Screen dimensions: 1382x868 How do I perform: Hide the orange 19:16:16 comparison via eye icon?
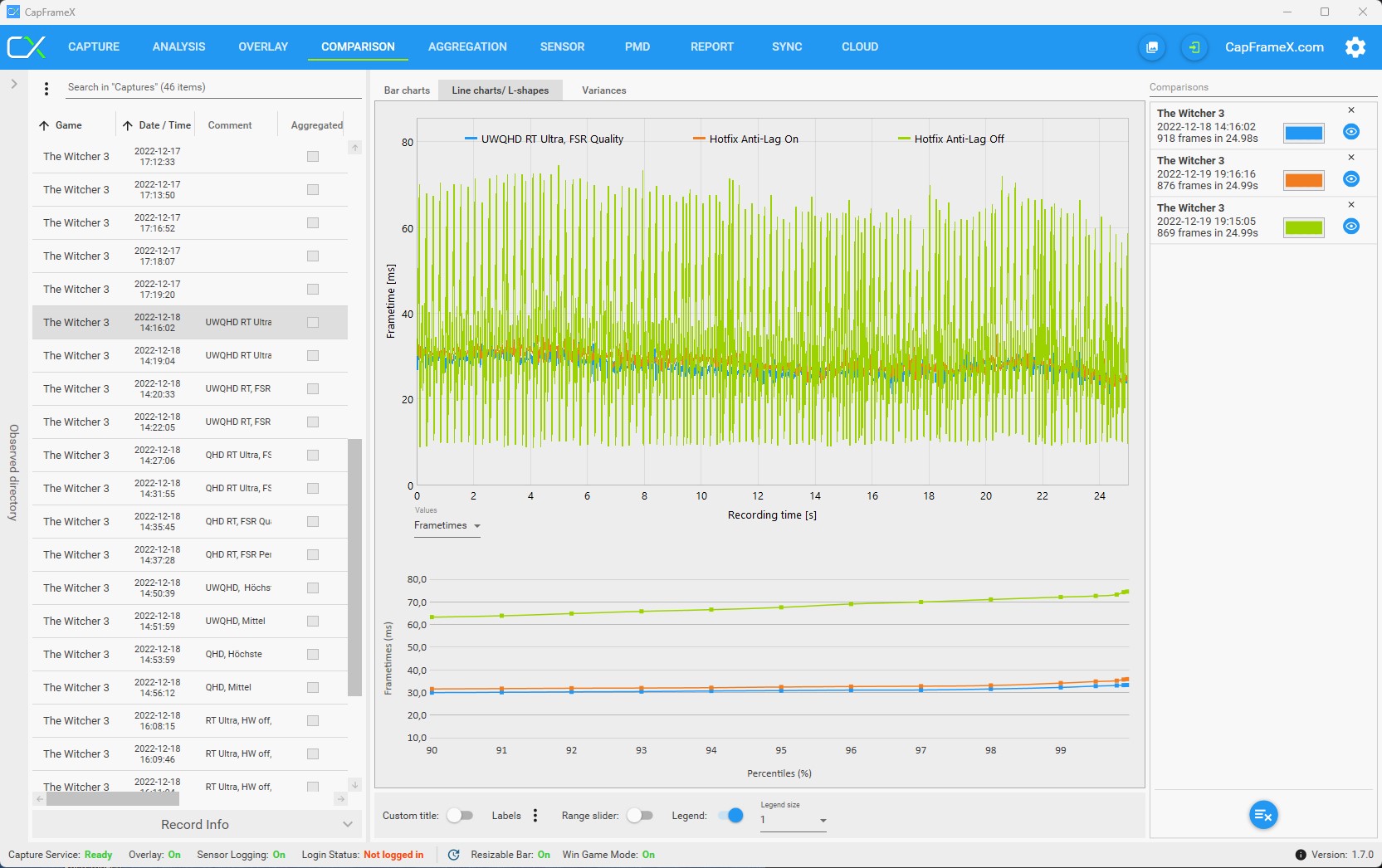1351,179
